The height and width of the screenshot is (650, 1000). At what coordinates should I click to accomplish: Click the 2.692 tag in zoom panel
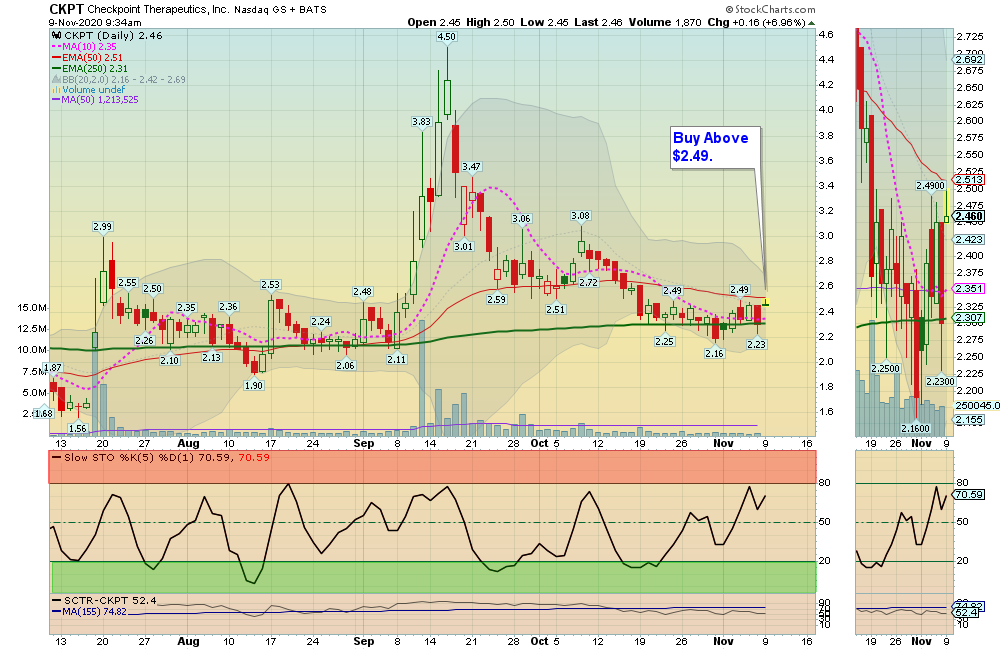pyautogui.click(x=969, y=59)
